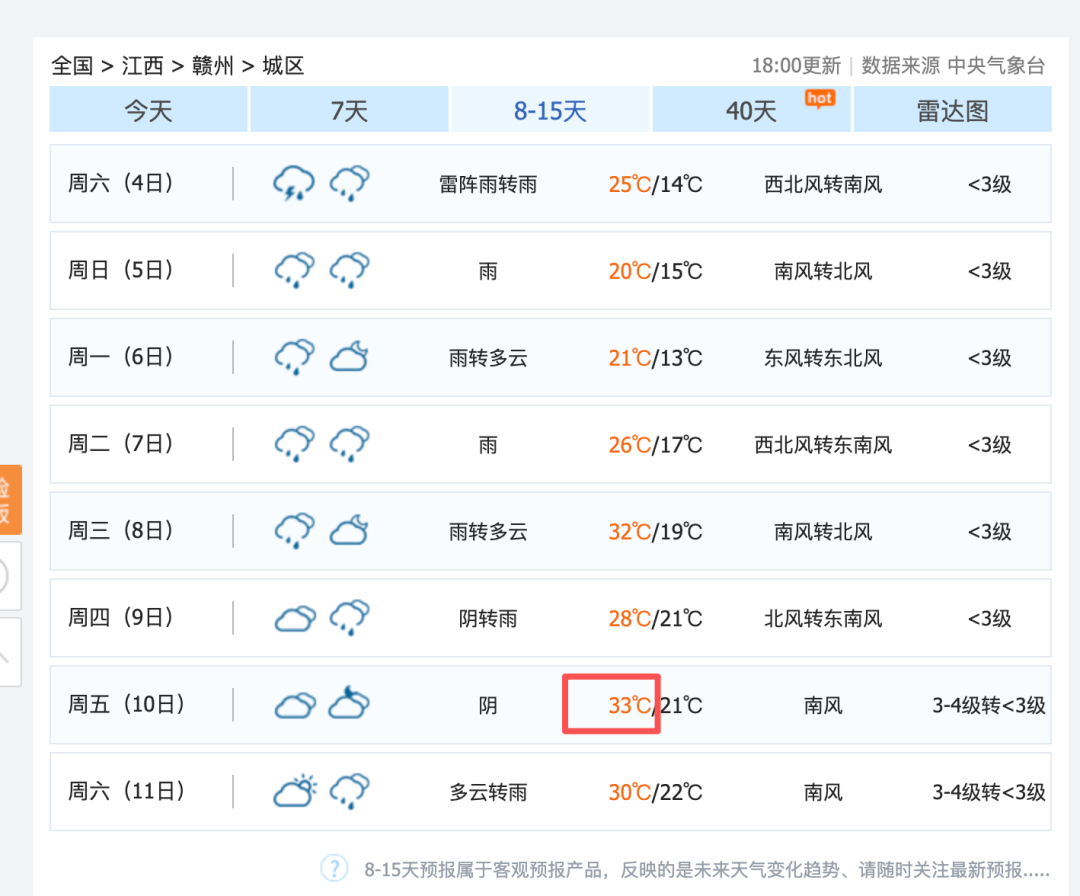Click the first rain icon for Sunday the 5th
1080x896 pixels.
tap(294, 270)
